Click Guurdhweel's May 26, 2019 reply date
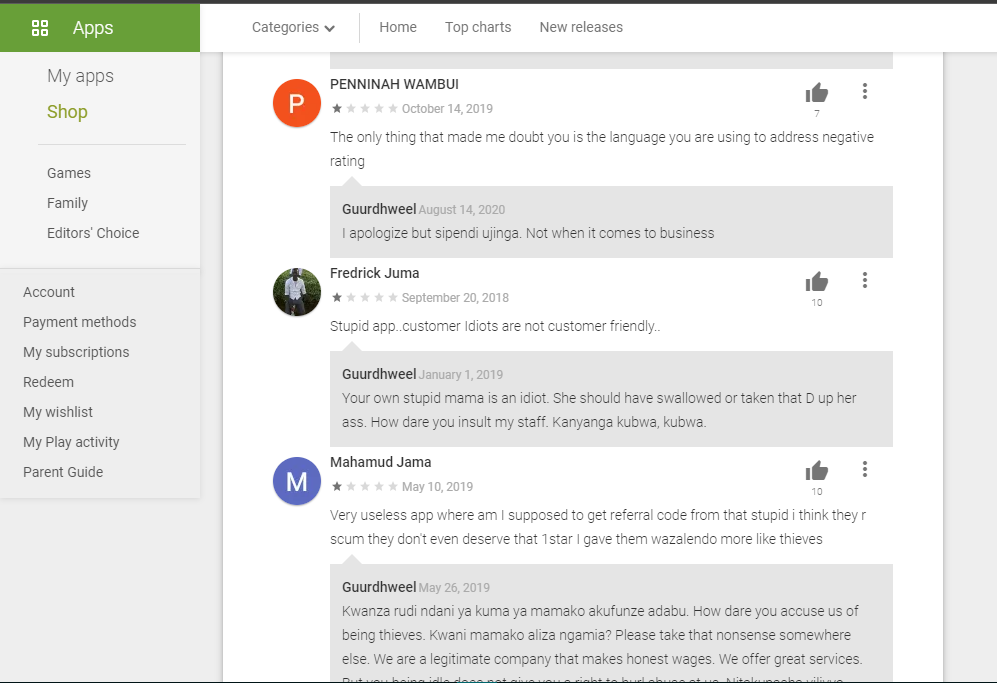Screen dimensions: 997x683 point(454,588)
